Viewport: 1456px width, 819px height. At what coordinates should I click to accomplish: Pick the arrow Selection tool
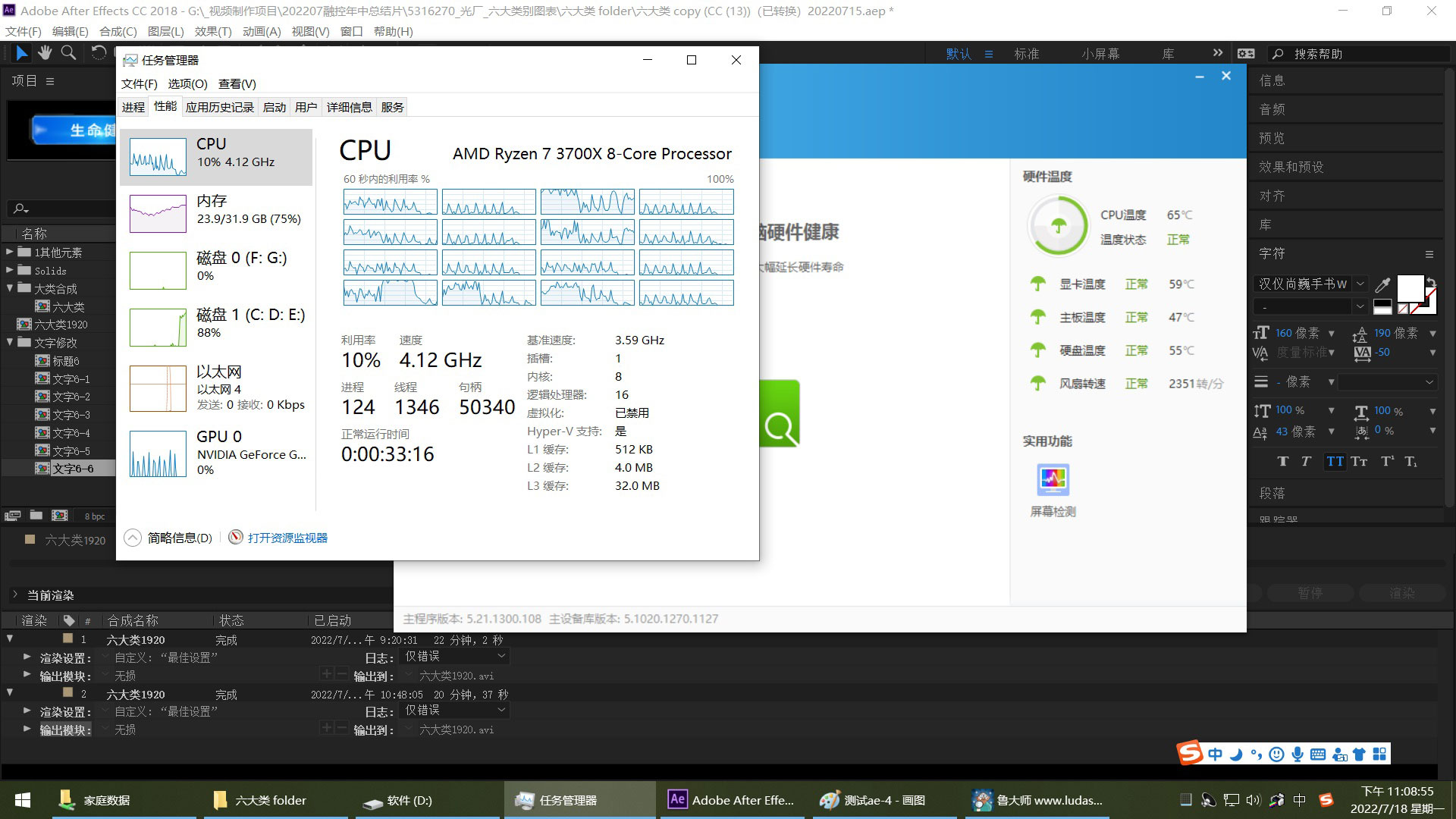21,52
